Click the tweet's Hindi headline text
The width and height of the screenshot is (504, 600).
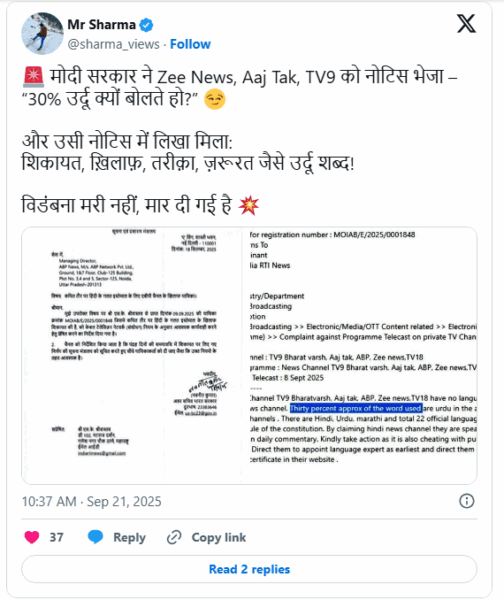tap(240, 88)
